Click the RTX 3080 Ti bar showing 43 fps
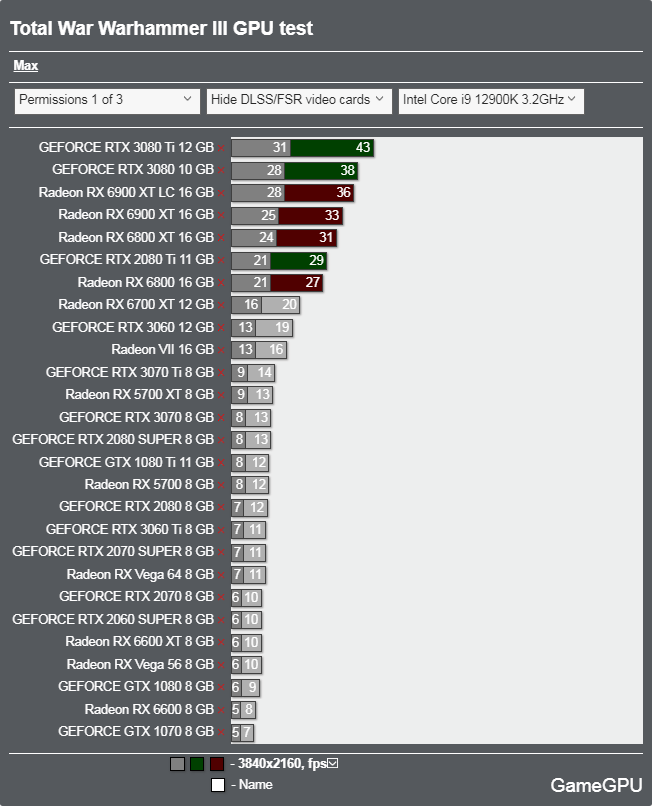The image size is (652, 806). 332,148
